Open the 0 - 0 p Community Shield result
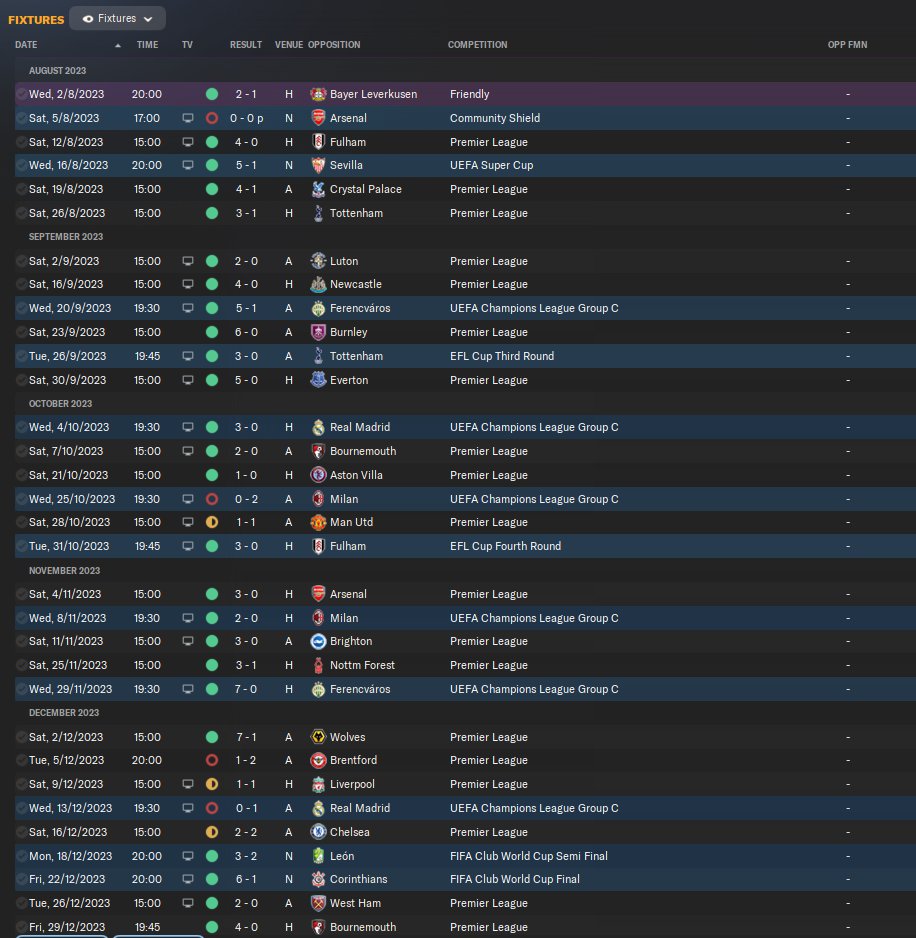Image resolution: width=916 pixels, height=938 pixels. coord(247,118)
